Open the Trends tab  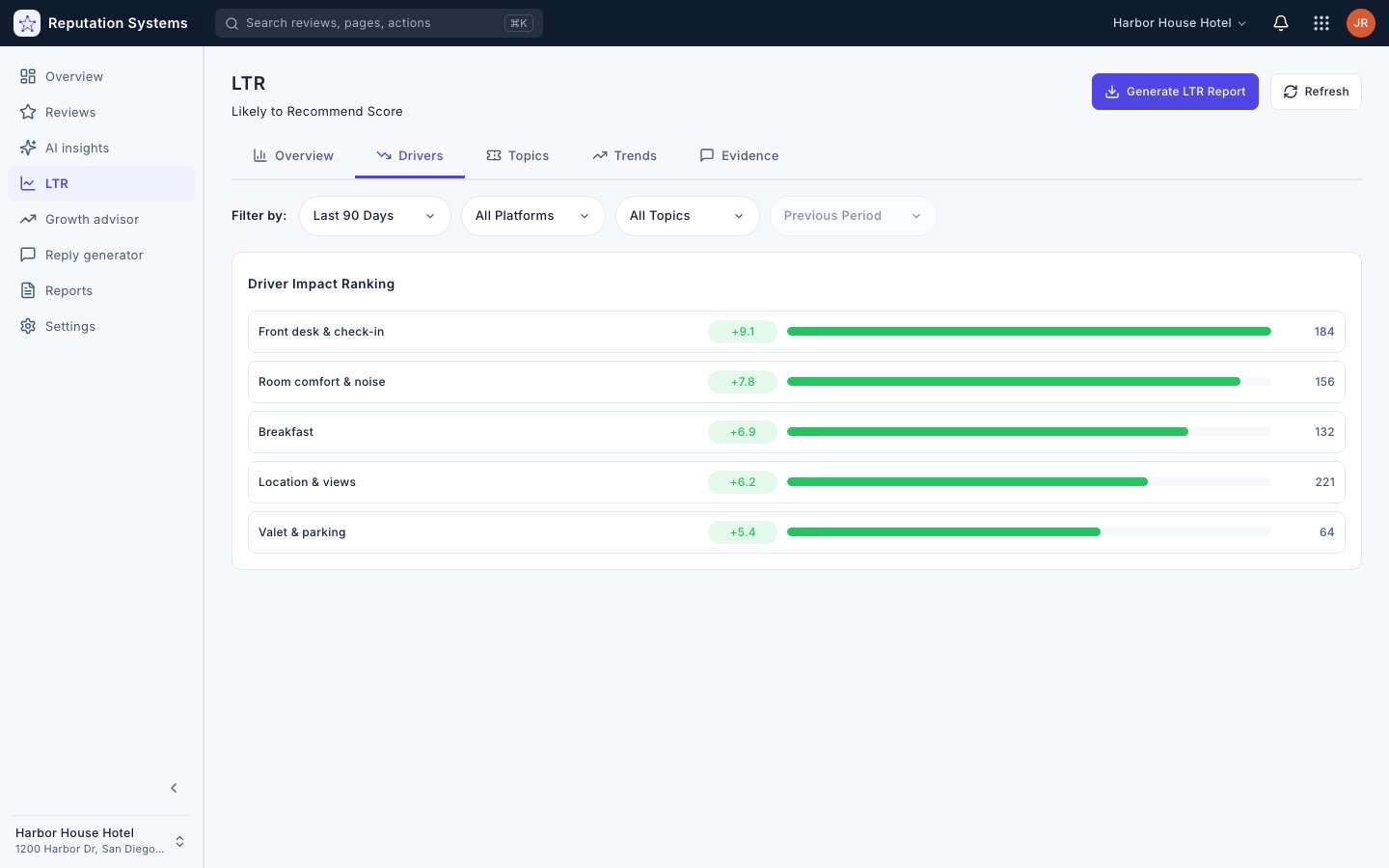625,155
